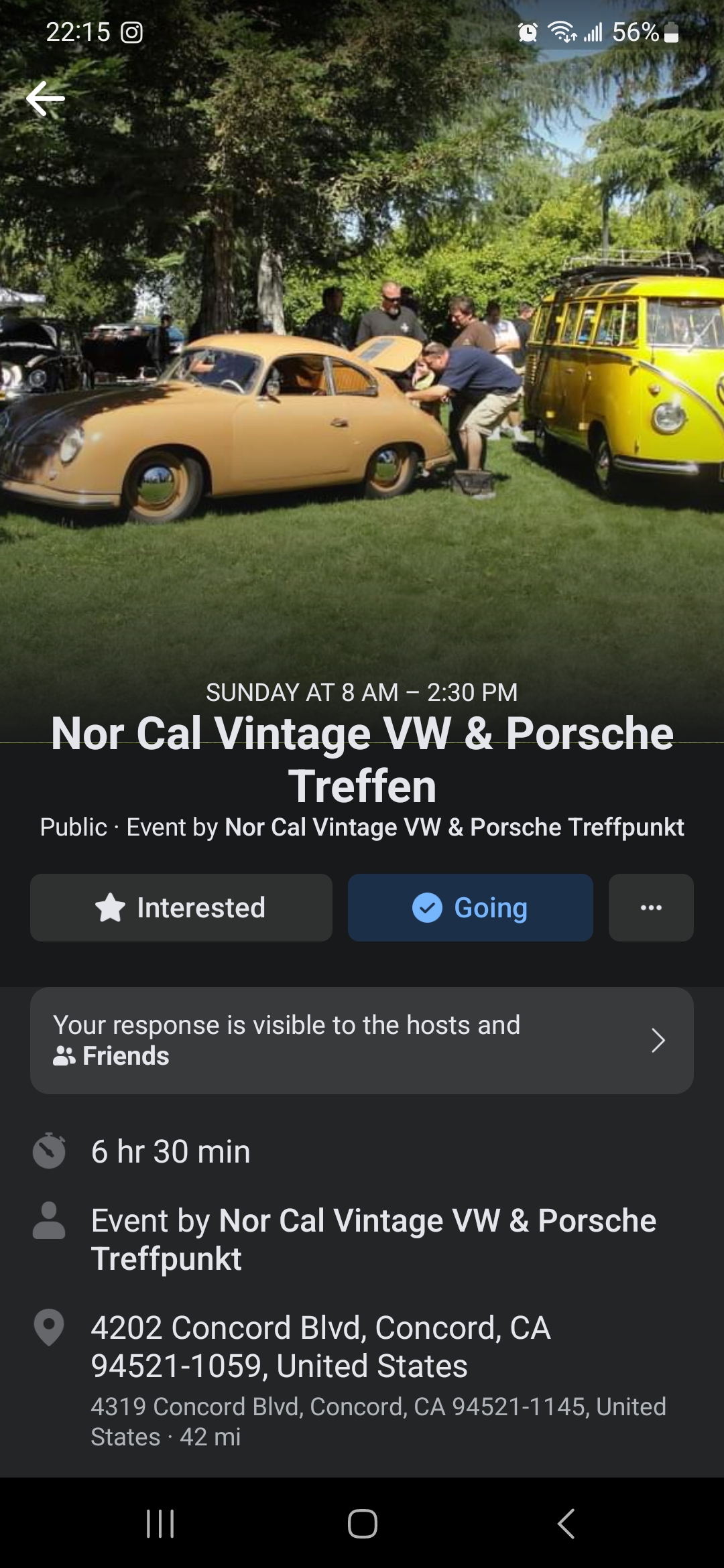
Task: Open the three-dot more options menu
Action: coord(651,908)
